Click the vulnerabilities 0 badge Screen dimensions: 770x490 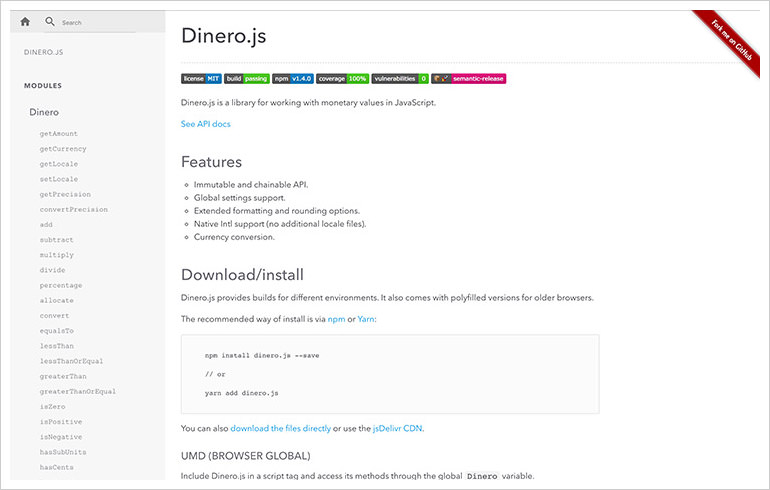400,79
